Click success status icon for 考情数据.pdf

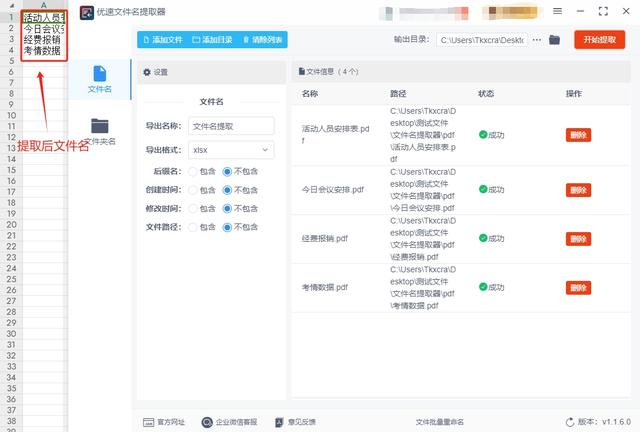pyautogui.click(x=483, y=287)
